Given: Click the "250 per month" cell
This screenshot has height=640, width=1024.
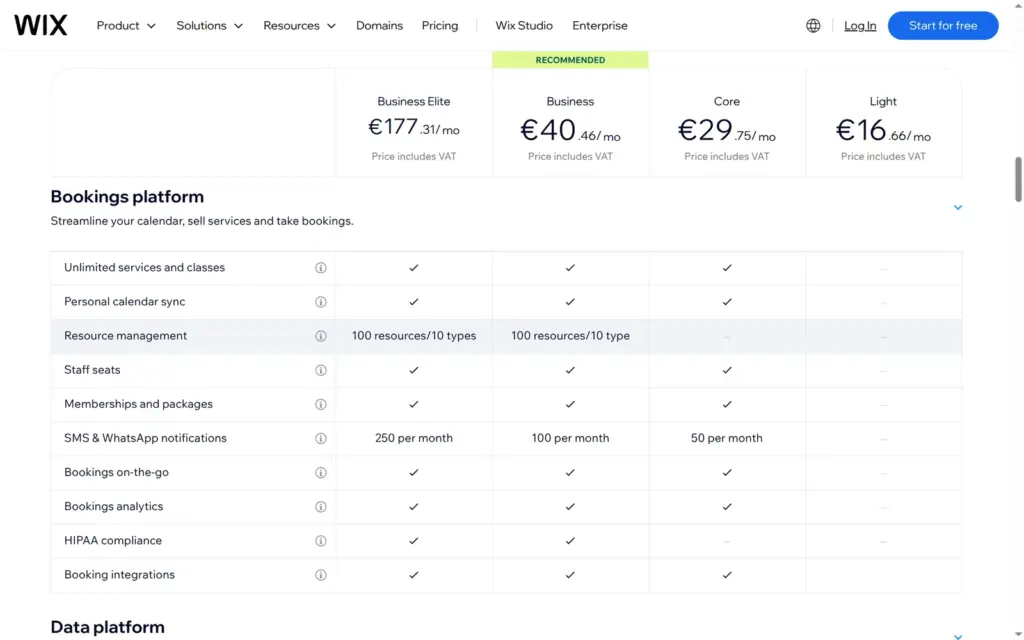Looking at the screenshot, I should 414,438.
